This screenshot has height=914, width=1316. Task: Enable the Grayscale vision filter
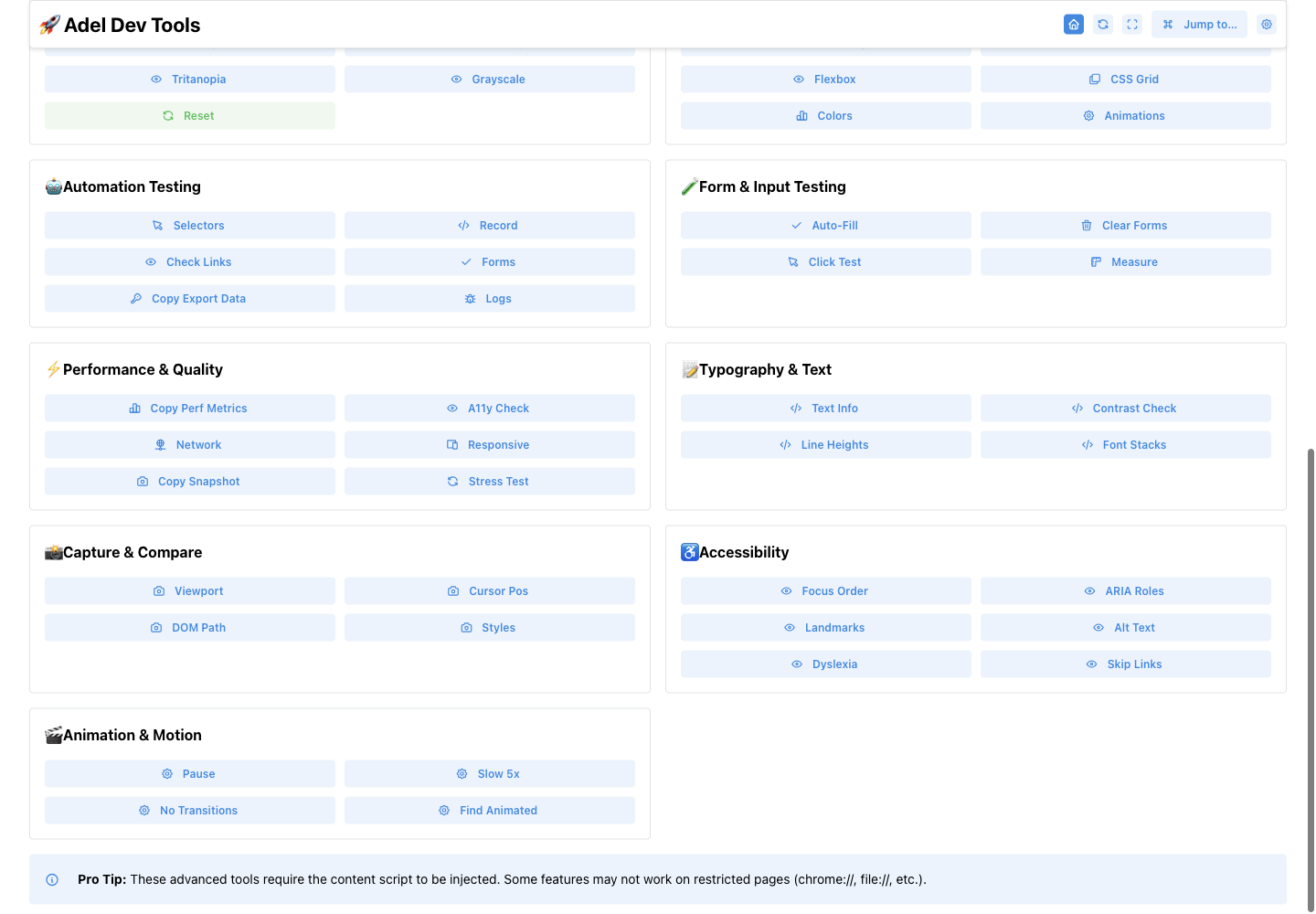point(490,80)
